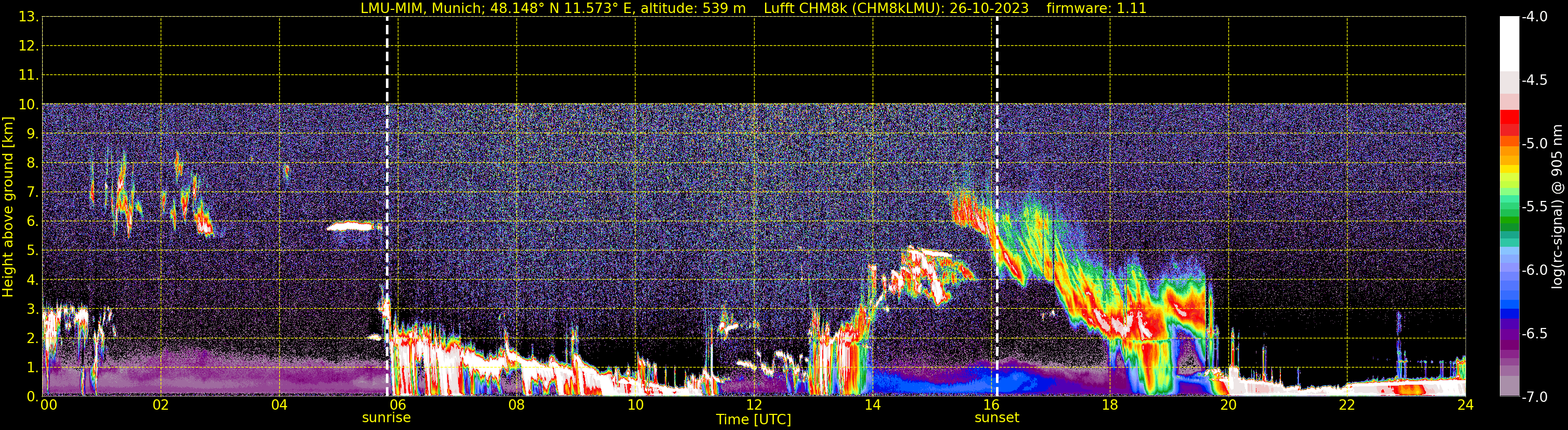The image size is (1568, 430).
Task: Click the '04' time axis tick label
Action: [279, 405]
